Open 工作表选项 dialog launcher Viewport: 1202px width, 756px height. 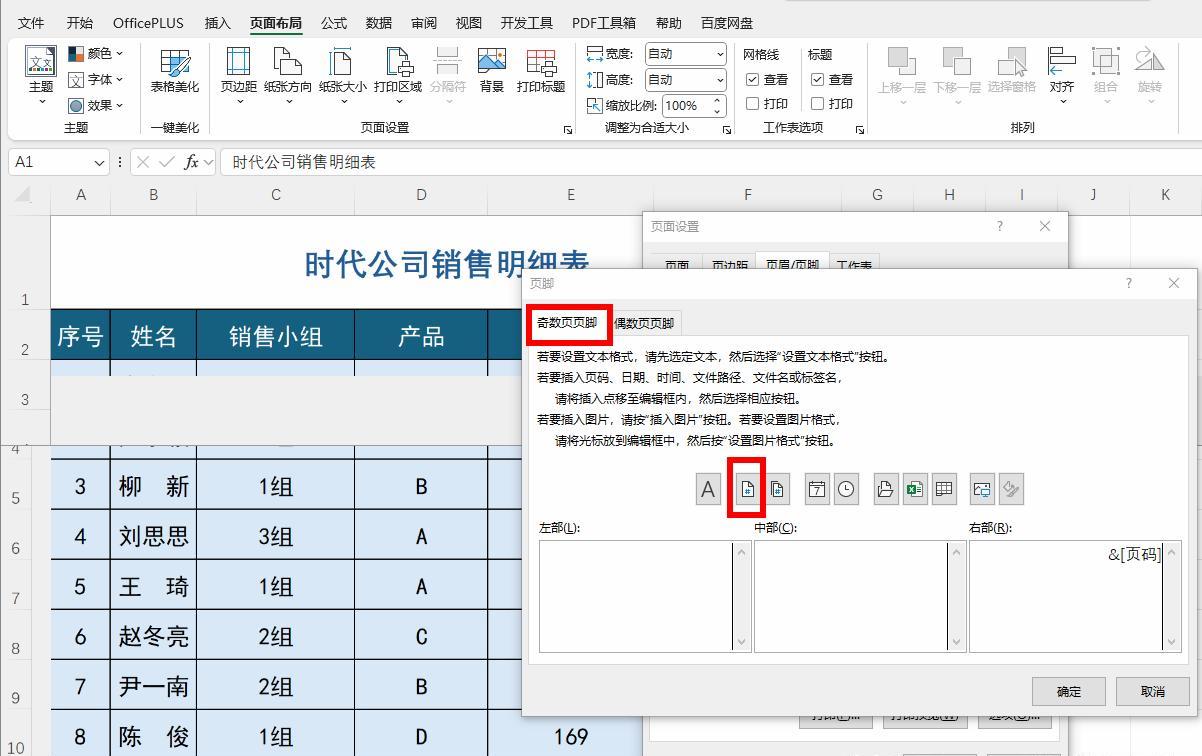(x=859, y=130)
